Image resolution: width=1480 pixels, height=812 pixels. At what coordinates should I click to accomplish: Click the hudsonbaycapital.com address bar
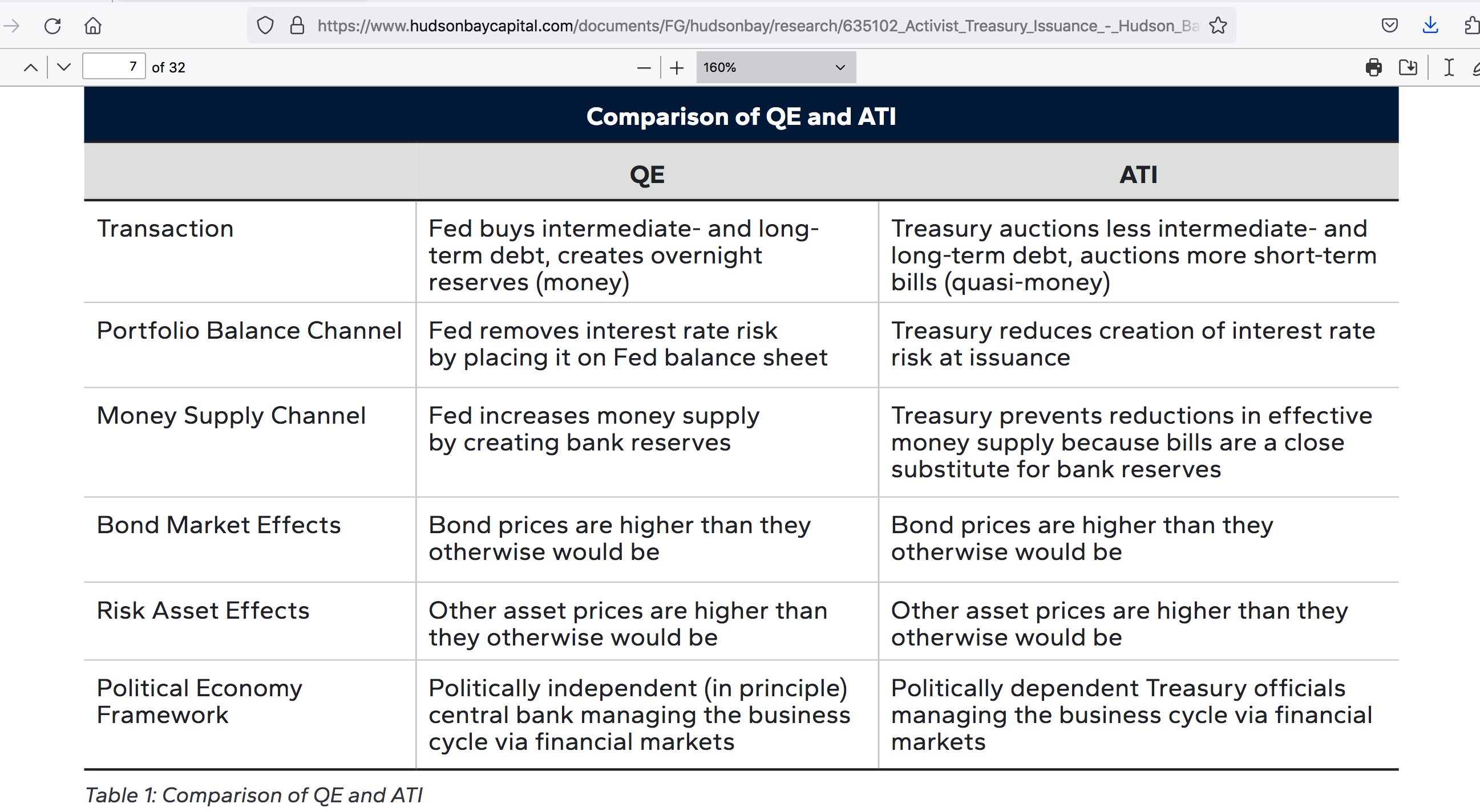tap(741, 26)
